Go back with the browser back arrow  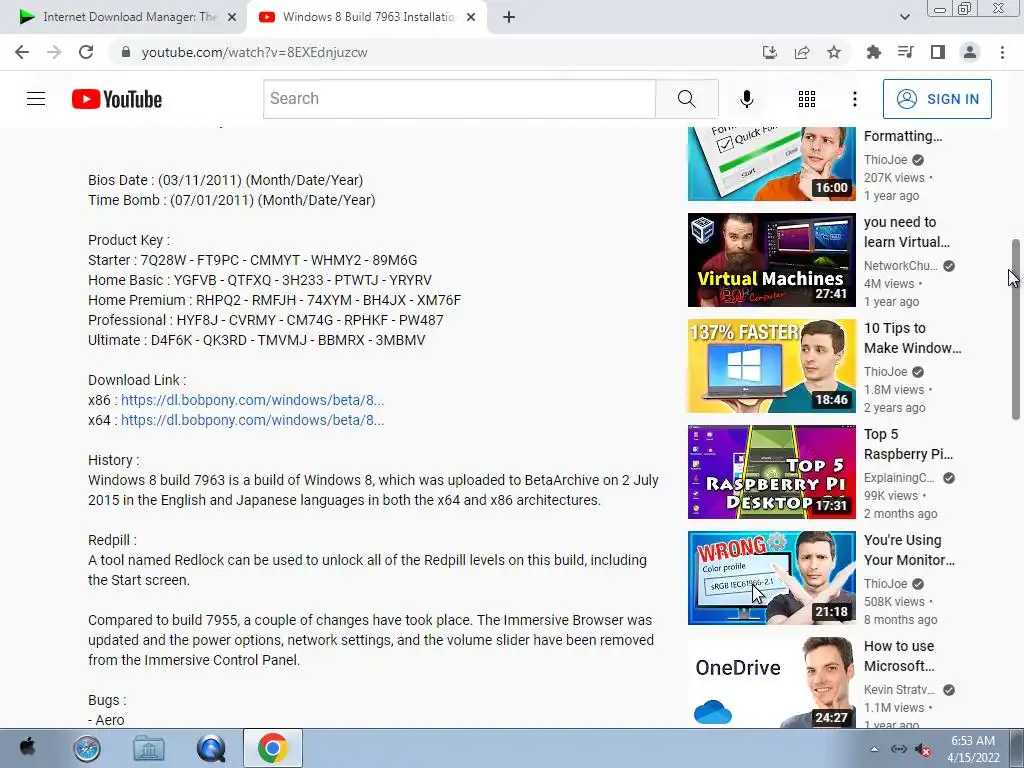[x=22, y=52]
